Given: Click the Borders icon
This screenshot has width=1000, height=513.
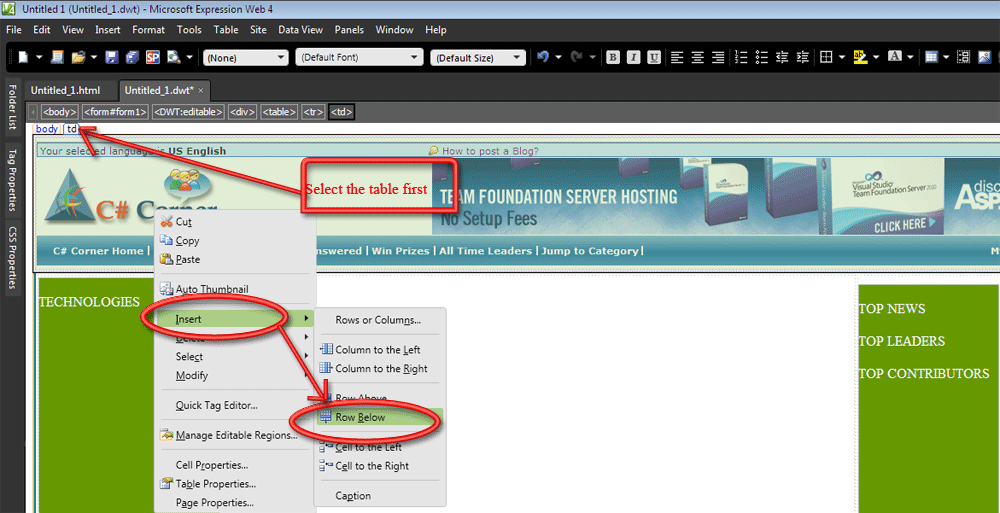Looking at the screenshot, I should (827, 57).
